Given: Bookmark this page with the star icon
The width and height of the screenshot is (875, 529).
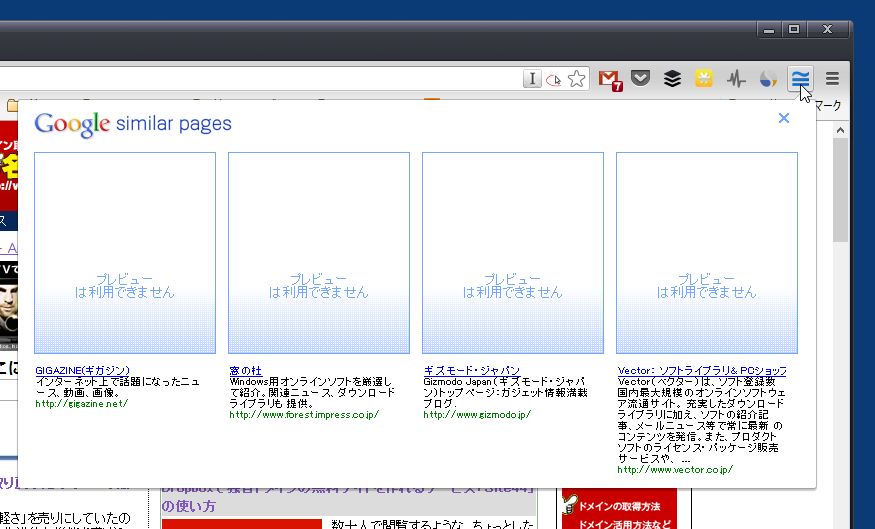Looking at the screenshot, I should [576, 79].
